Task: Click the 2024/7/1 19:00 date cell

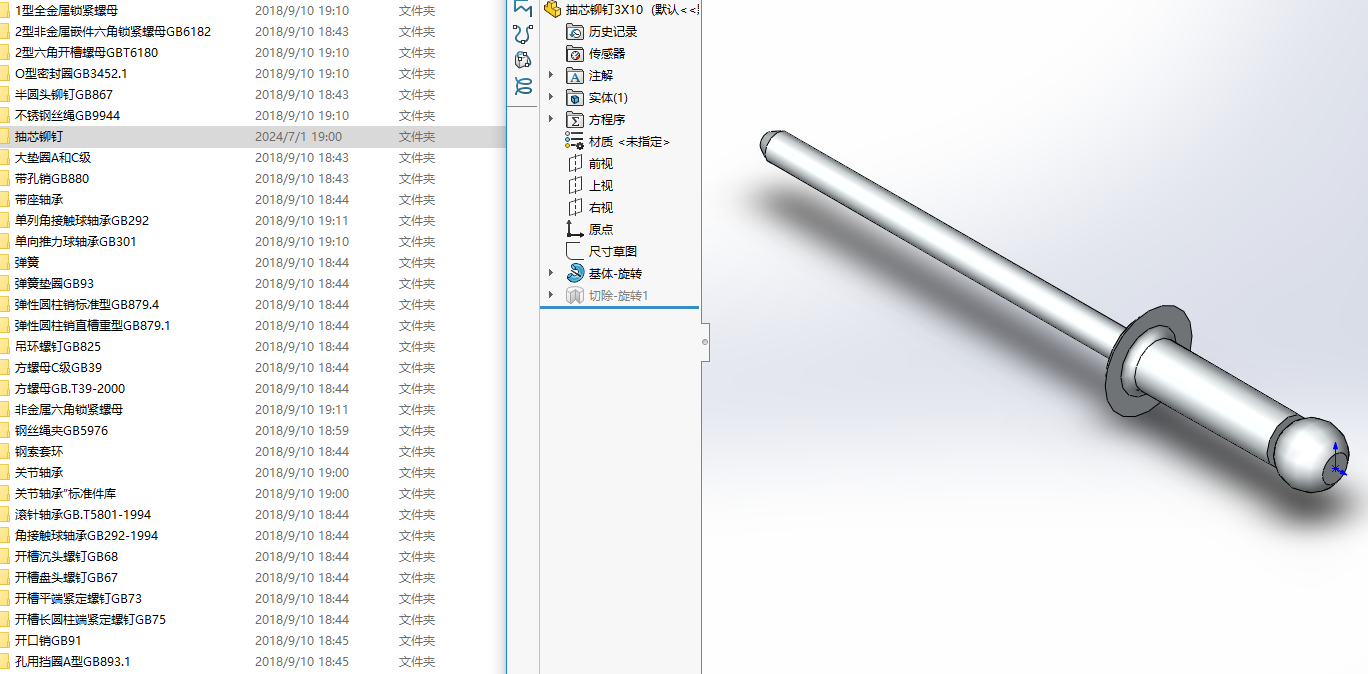Action: pyautogui.click(x=298, y=137)
